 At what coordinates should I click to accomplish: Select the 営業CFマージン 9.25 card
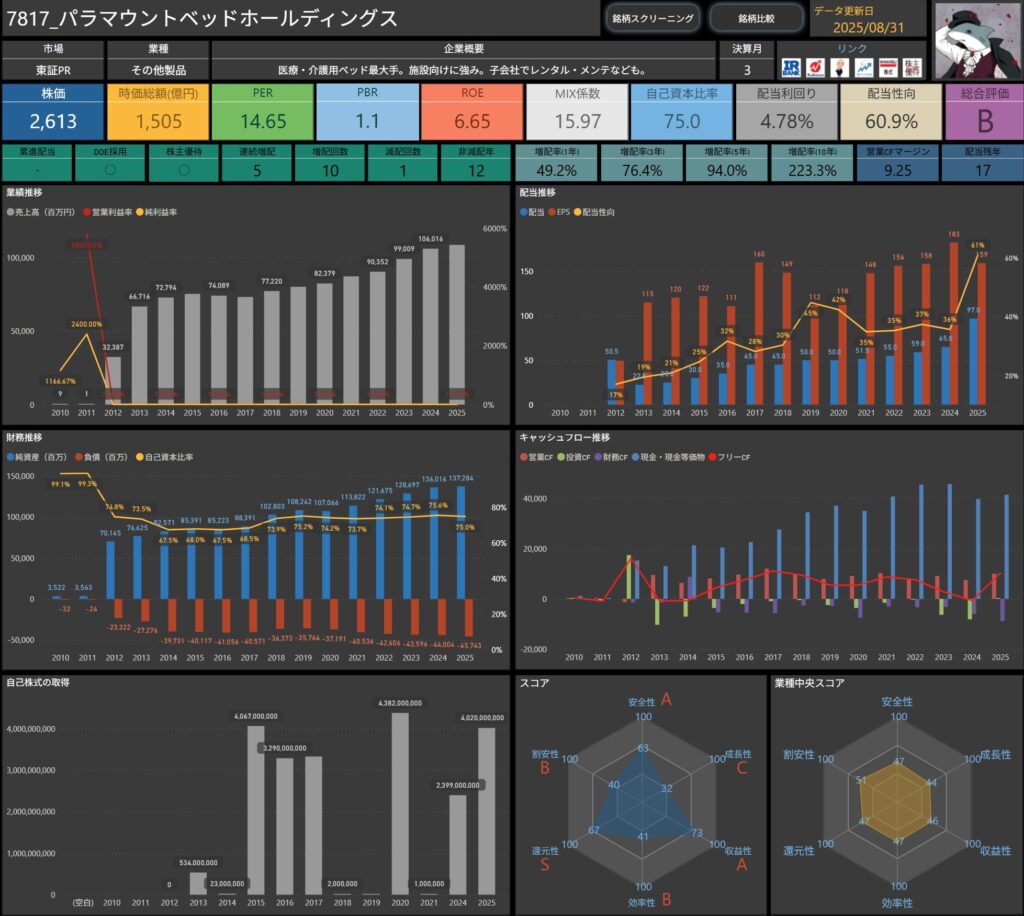pos(897,163)
